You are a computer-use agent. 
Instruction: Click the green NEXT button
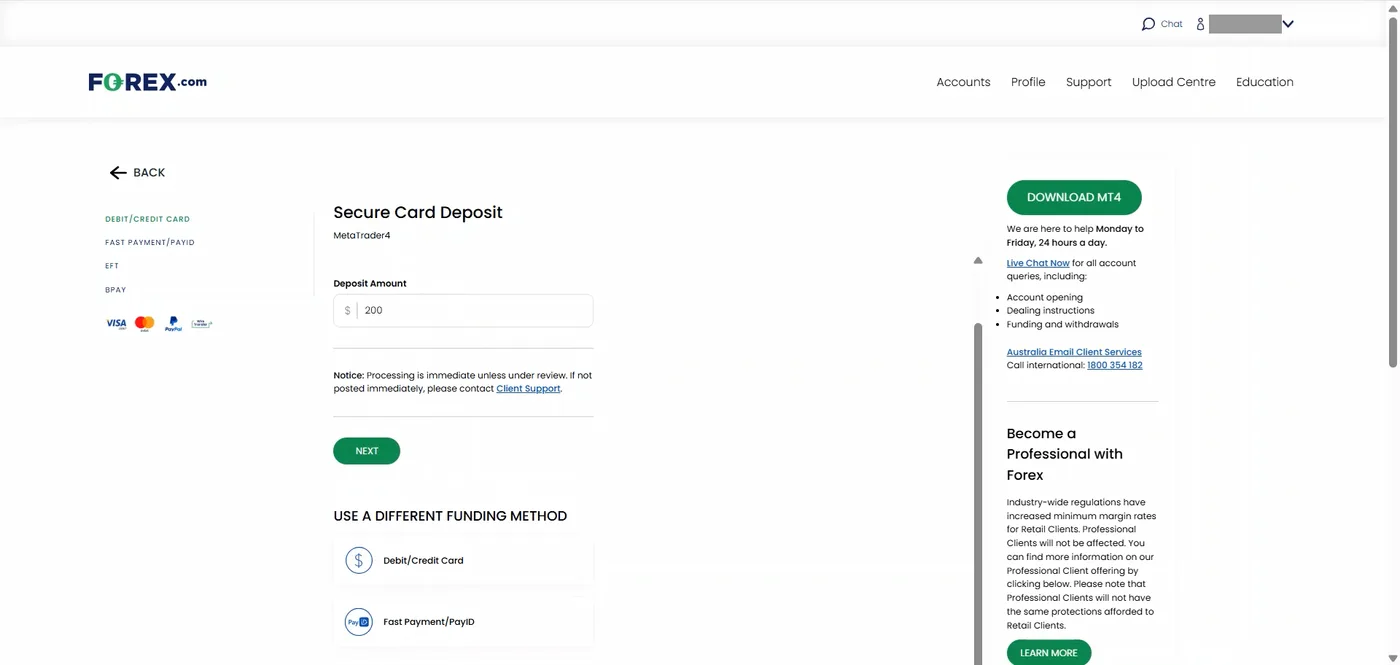(x=367, y=451)
